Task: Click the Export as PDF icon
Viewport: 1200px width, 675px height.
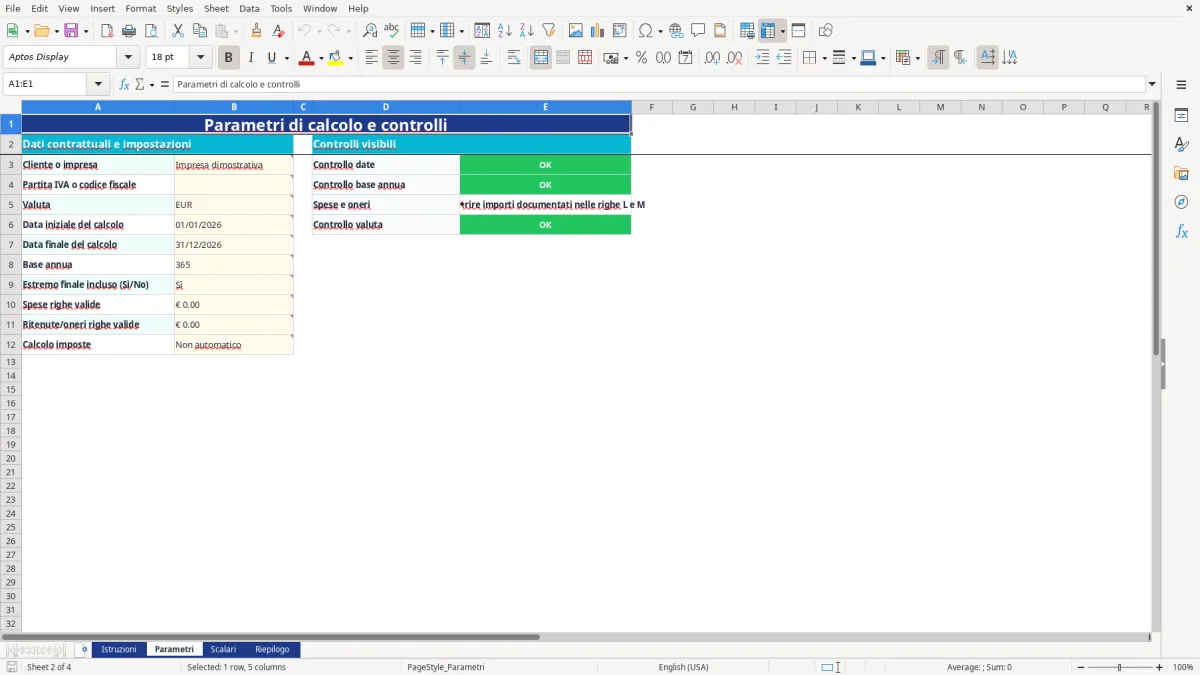Action: (107, 31)
